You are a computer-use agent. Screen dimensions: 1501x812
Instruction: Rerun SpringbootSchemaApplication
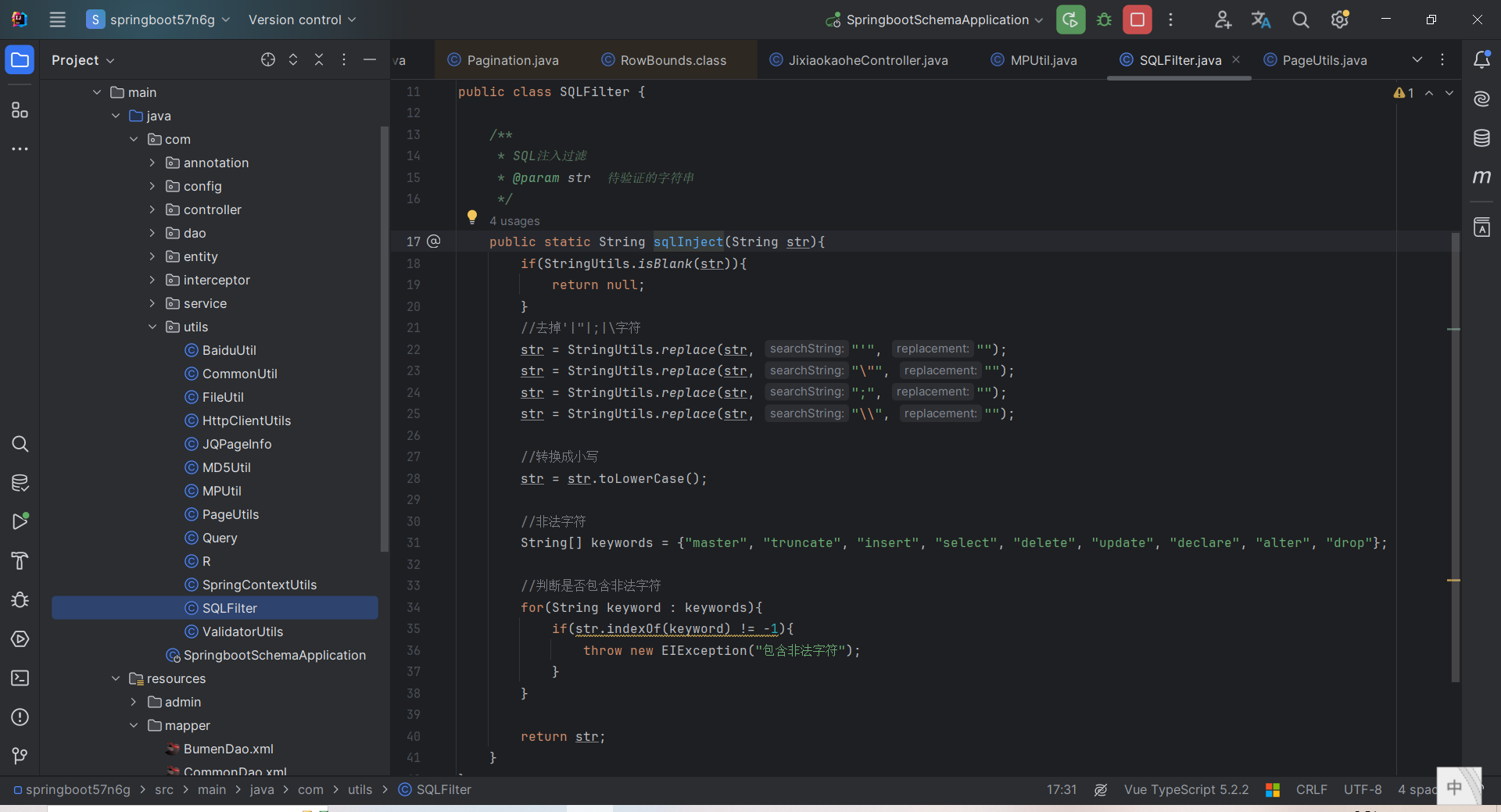1070,20
